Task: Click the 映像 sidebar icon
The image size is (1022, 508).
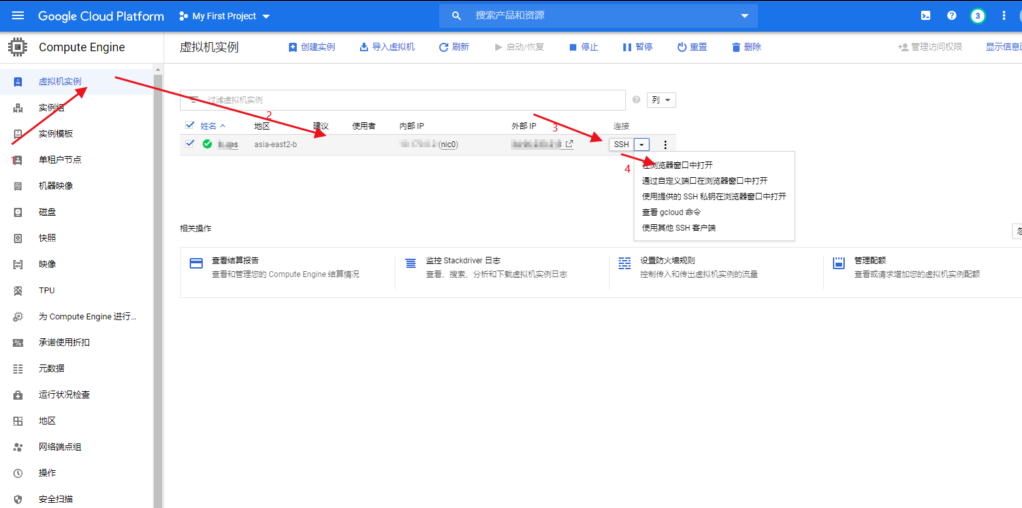Action: pos(18,264)
